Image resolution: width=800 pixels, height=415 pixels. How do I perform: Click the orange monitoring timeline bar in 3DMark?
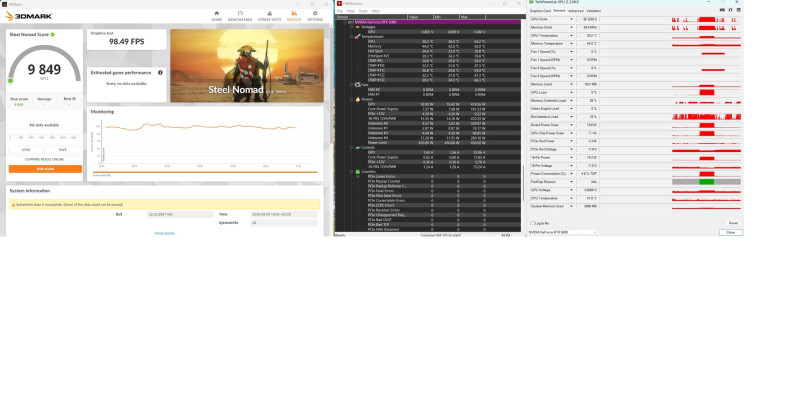(x=205, y=173)
